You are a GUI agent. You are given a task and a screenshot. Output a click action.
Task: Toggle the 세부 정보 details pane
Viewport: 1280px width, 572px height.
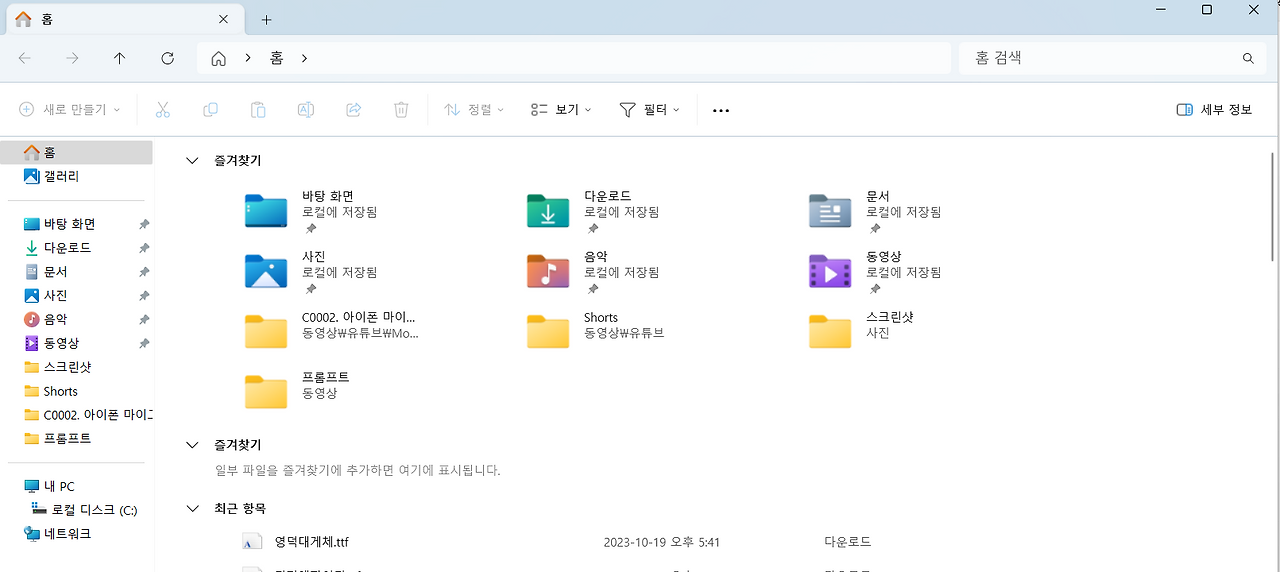(x=1215, y=110)
